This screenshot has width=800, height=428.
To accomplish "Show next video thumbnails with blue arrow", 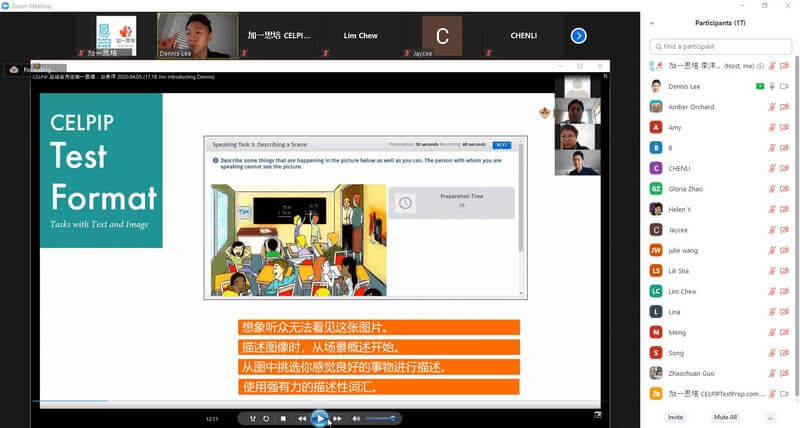I will click(x=578, y=36).
